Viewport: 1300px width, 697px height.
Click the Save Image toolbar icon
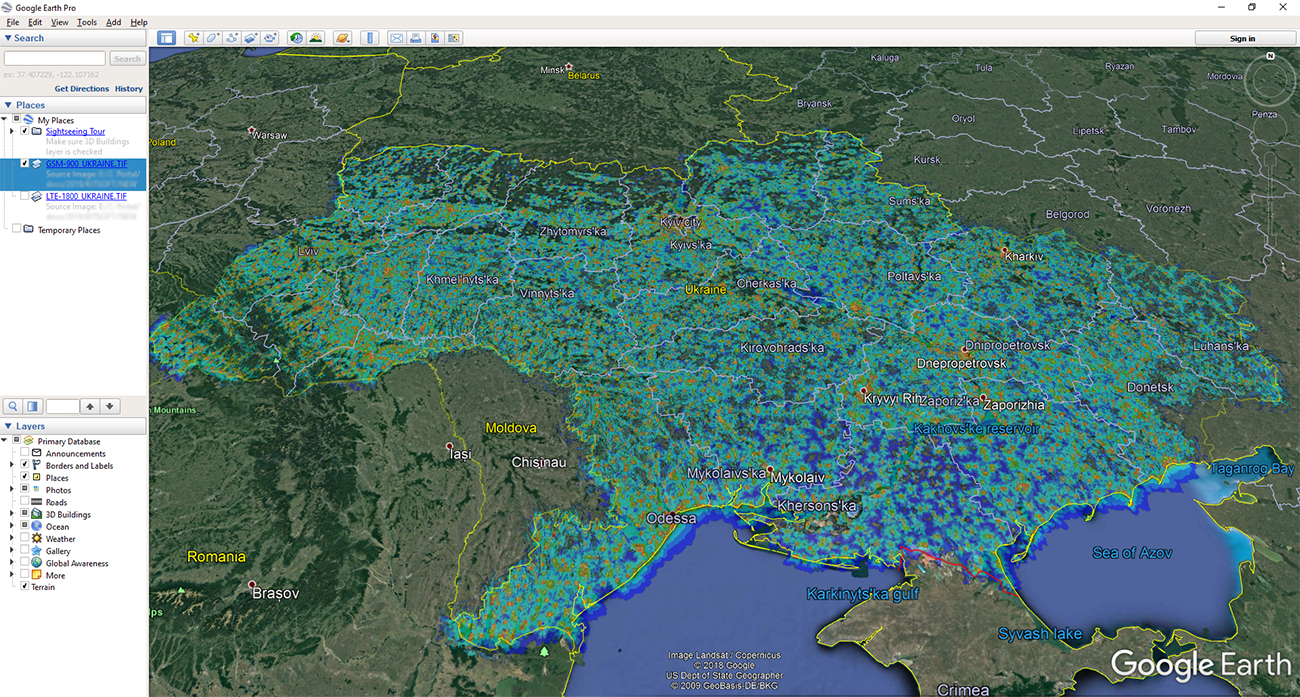[x=435, y=38]
